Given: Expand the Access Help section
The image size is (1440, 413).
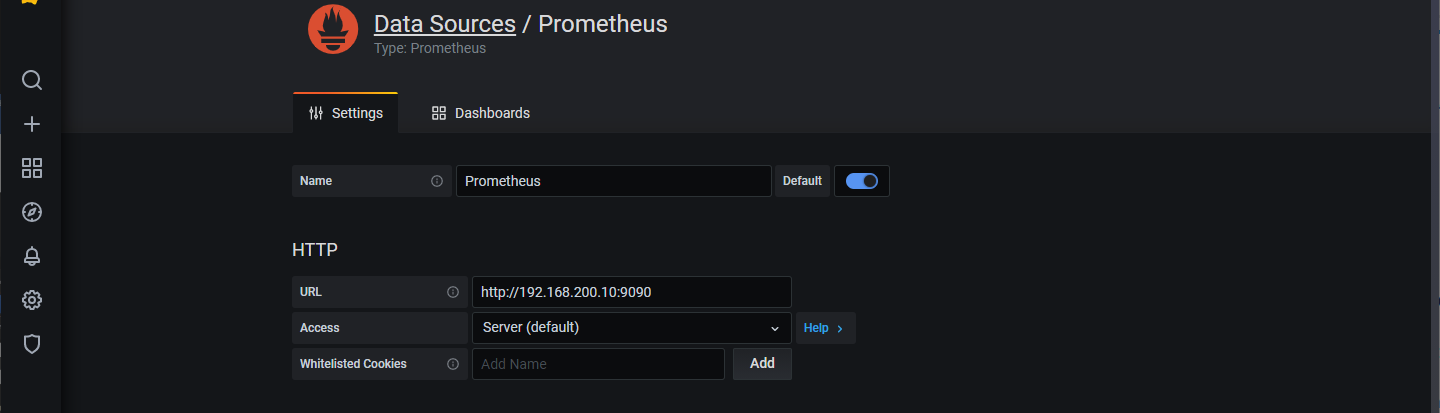Looking at the screenshot, I should point(824,328).
